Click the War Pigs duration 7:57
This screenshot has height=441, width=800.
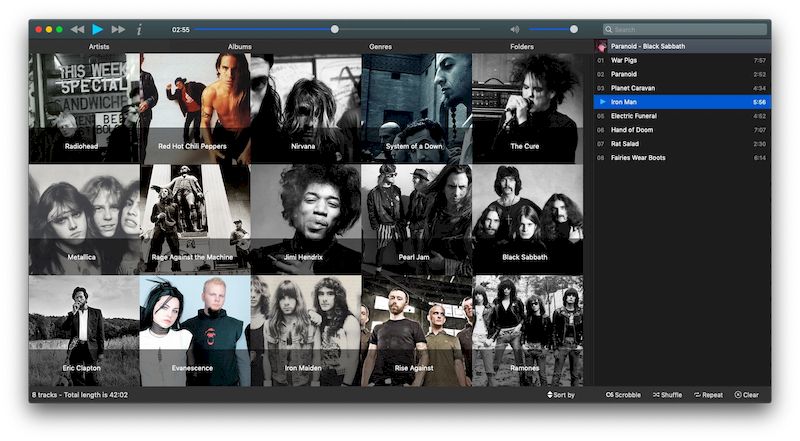(760, 60)
